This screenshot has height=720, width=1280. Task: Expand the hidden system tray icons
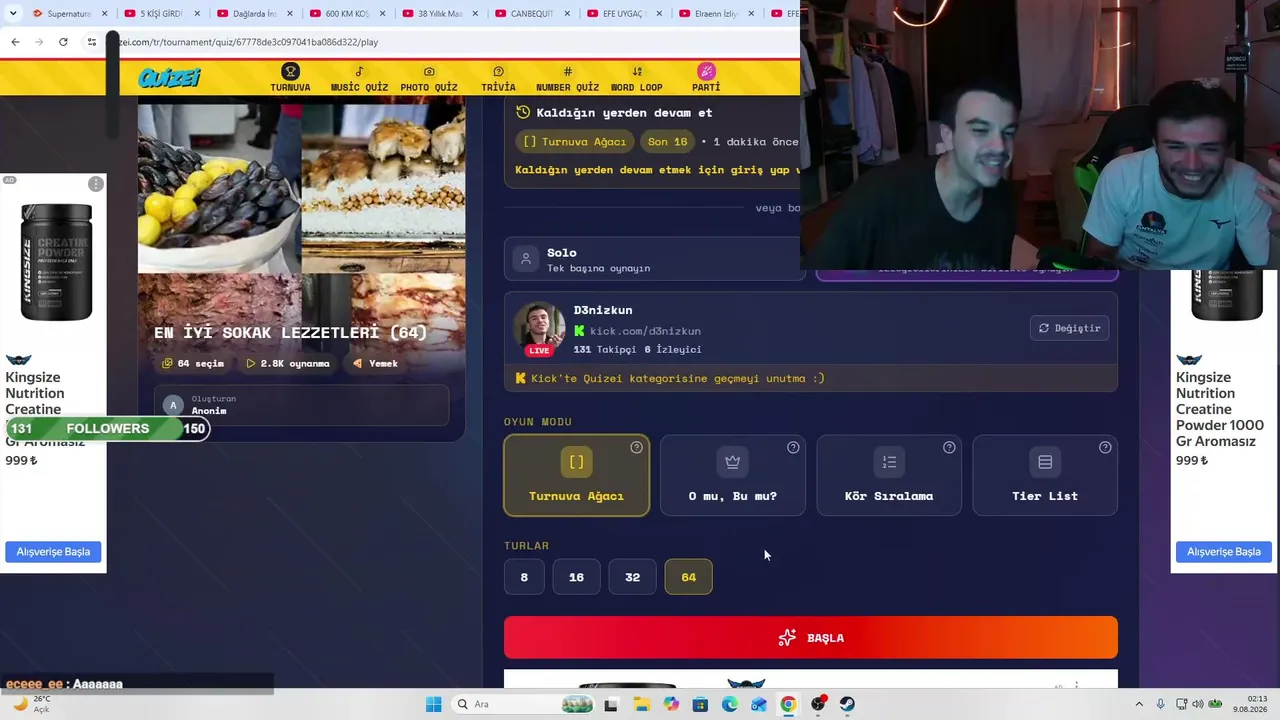1139,704
